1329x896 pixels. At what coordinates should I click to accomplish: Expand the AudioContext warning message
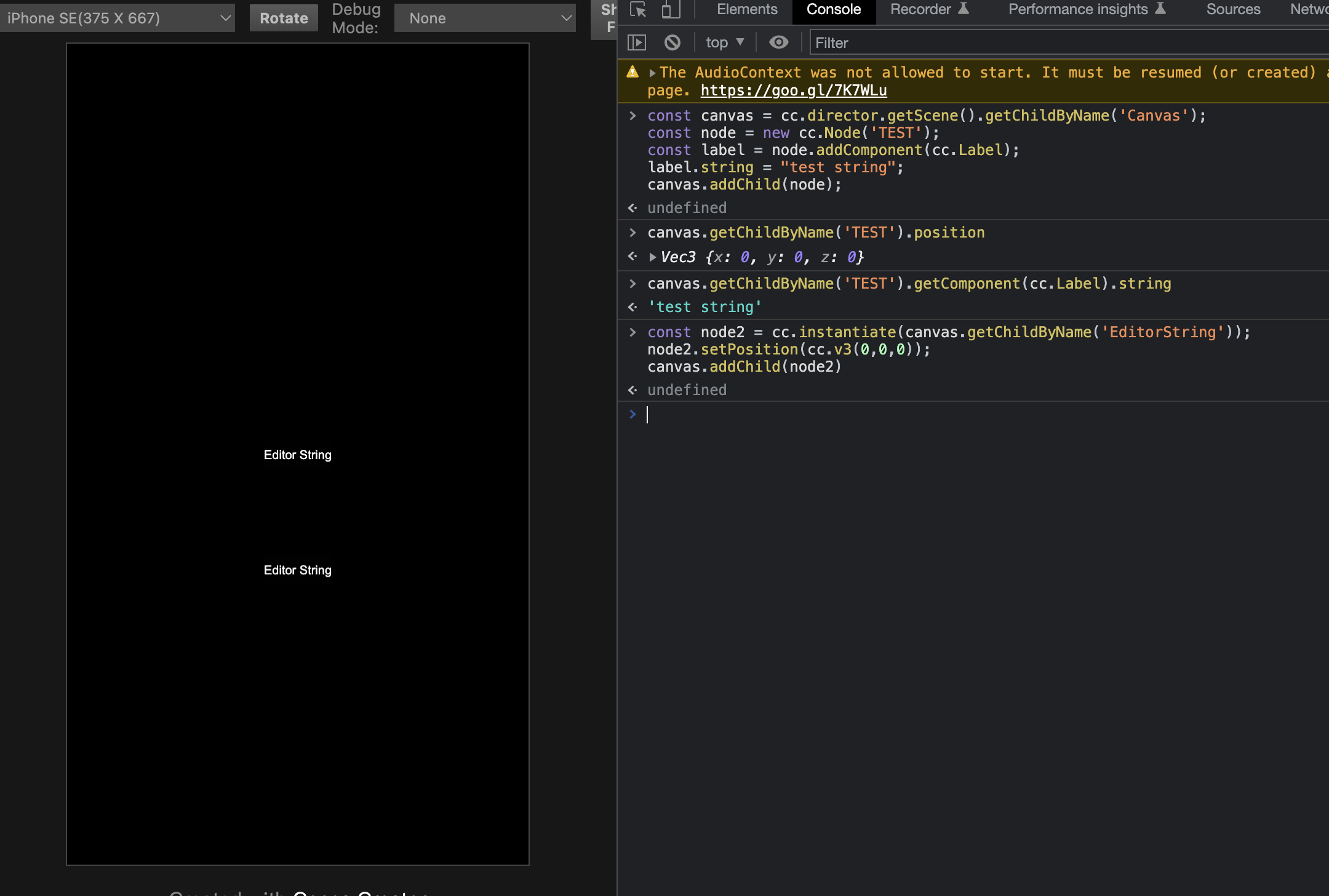652,73
